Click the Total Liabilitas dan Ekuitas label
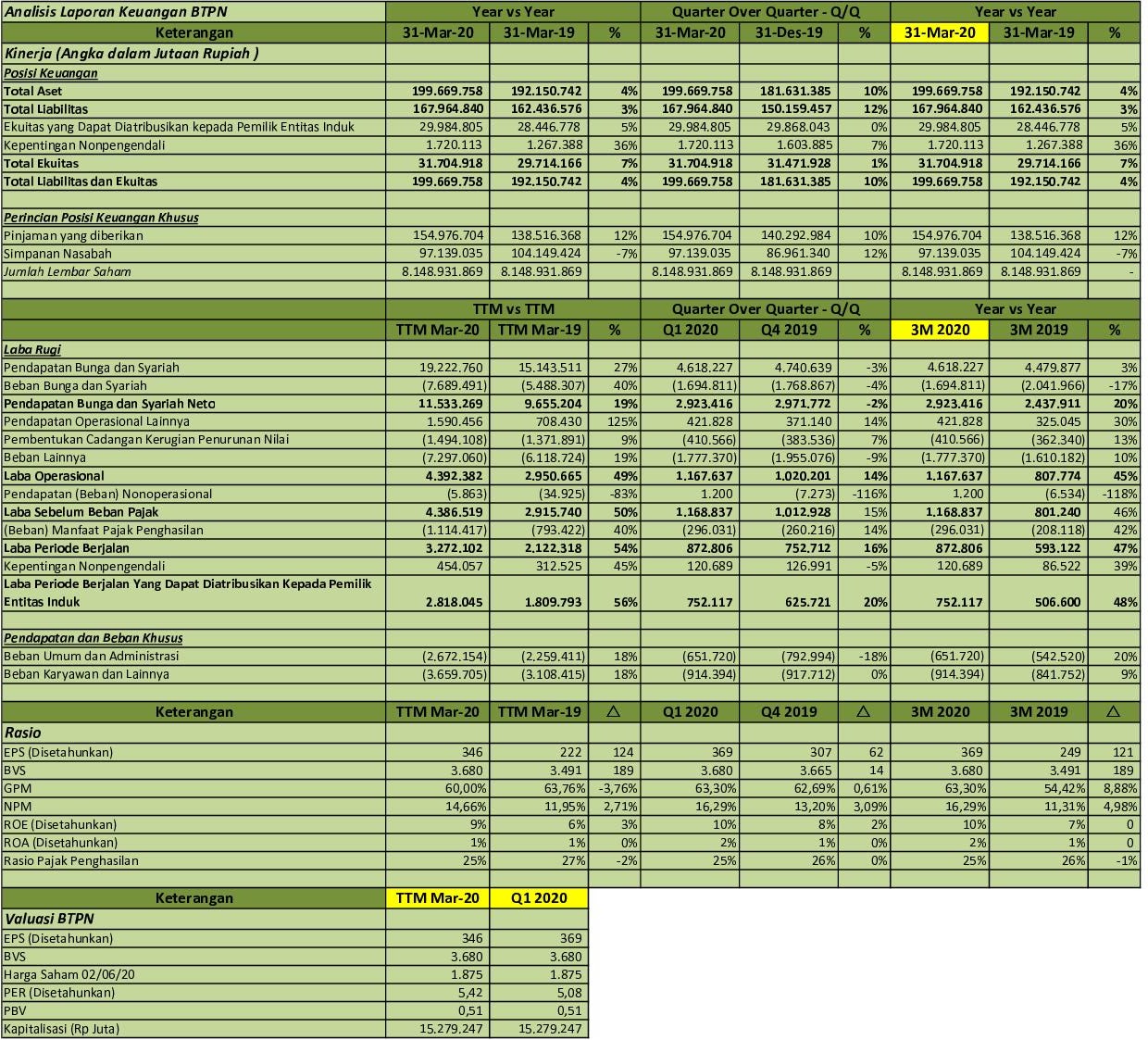Screen dimensions: 1148x1040 coord(74,182)
